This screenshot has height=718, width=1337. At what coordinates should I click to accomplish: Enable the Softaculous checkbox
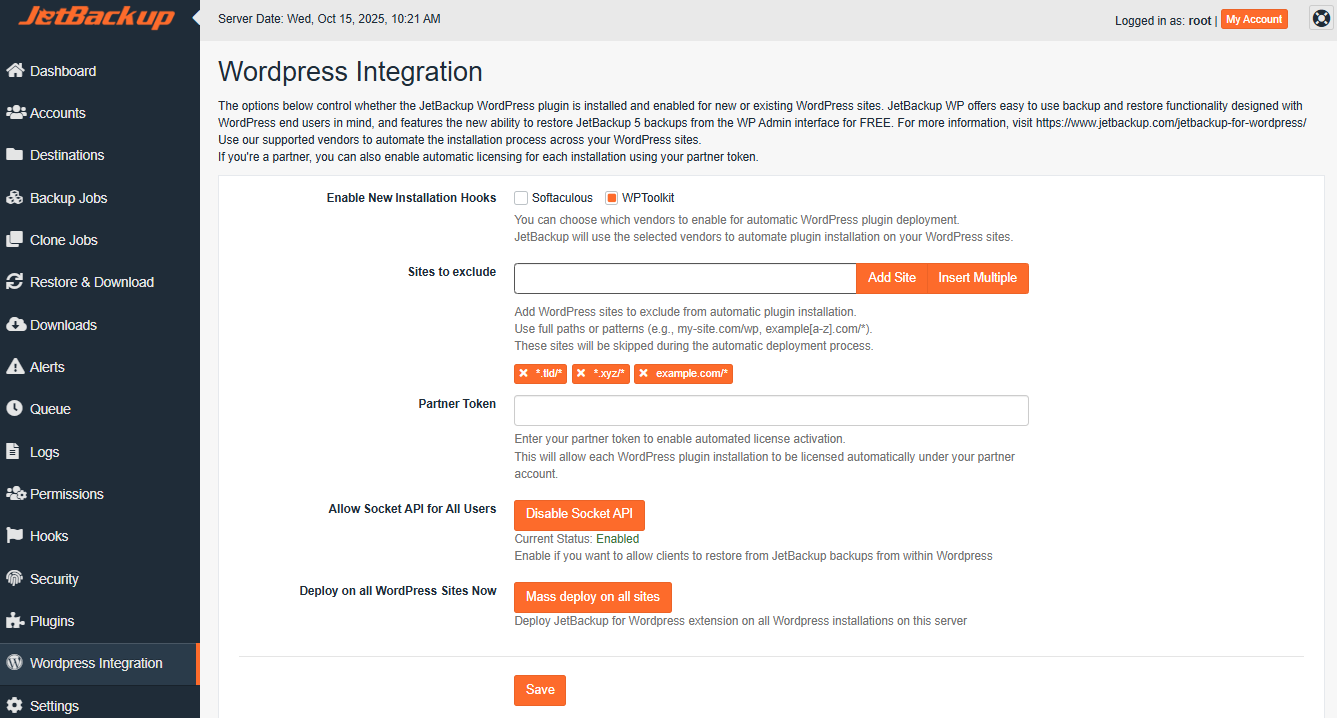[521, 198]
